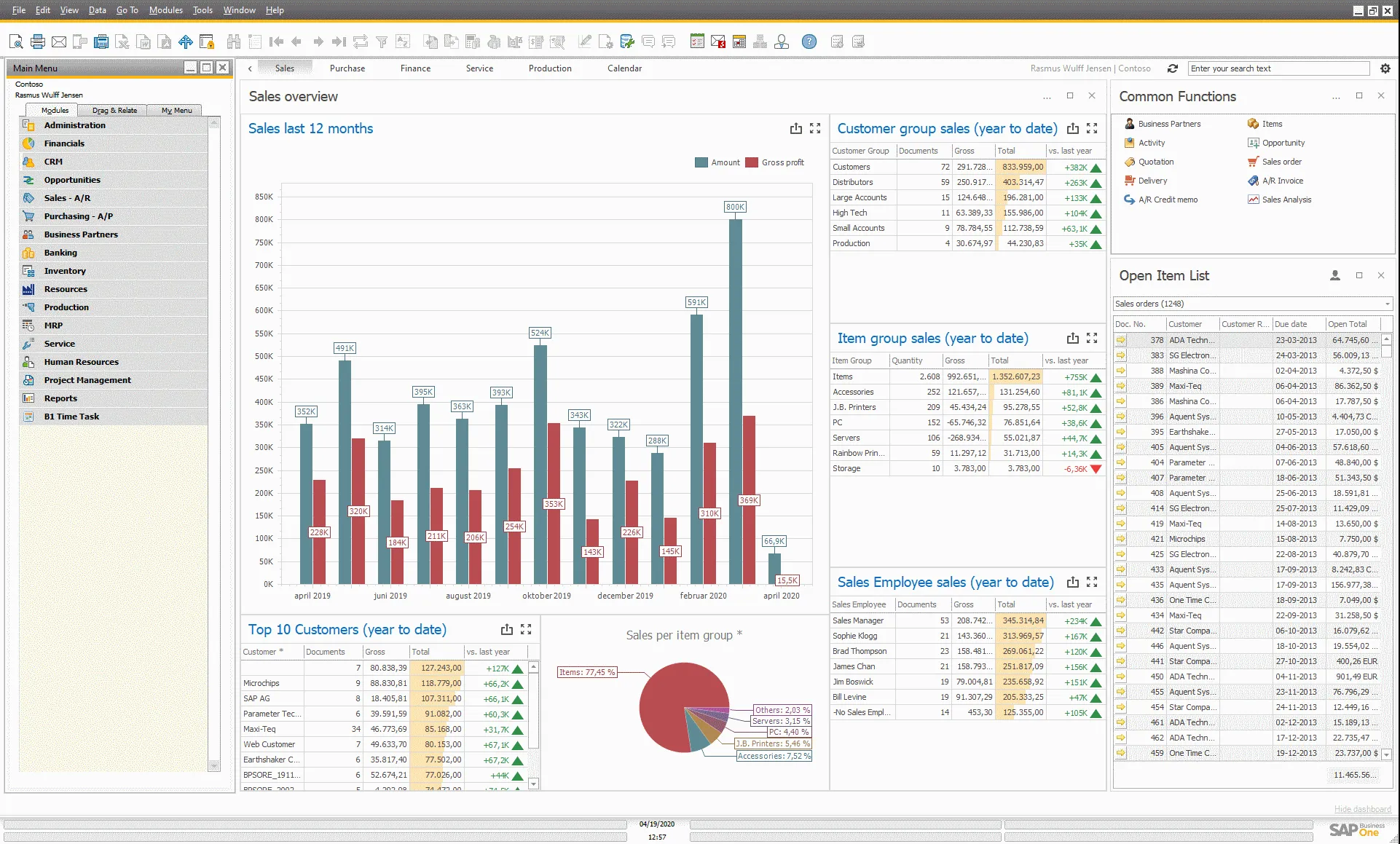Screen dimensions: 1400x844
Task: Click the Hide dashboard link
Action: pyautogui.click(x=1362, y=809)
